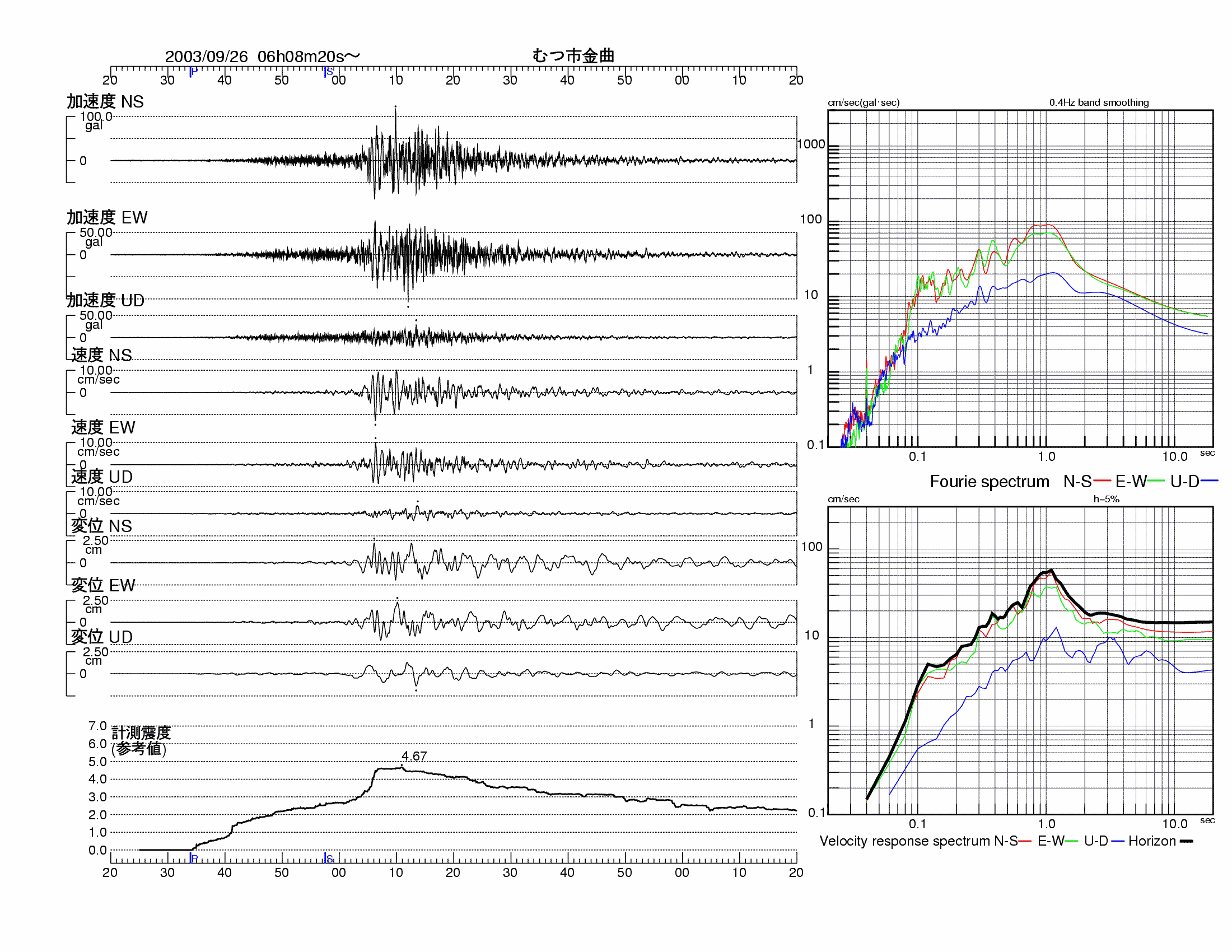Click the blue U-D Fourier legend line
The image size is (1232, 952).
(1210, 481)
